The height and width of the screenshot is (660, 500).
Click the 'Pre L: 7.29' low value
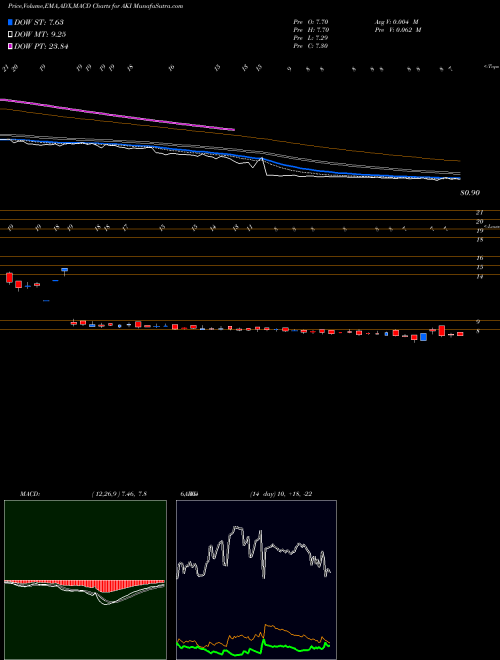311,38
